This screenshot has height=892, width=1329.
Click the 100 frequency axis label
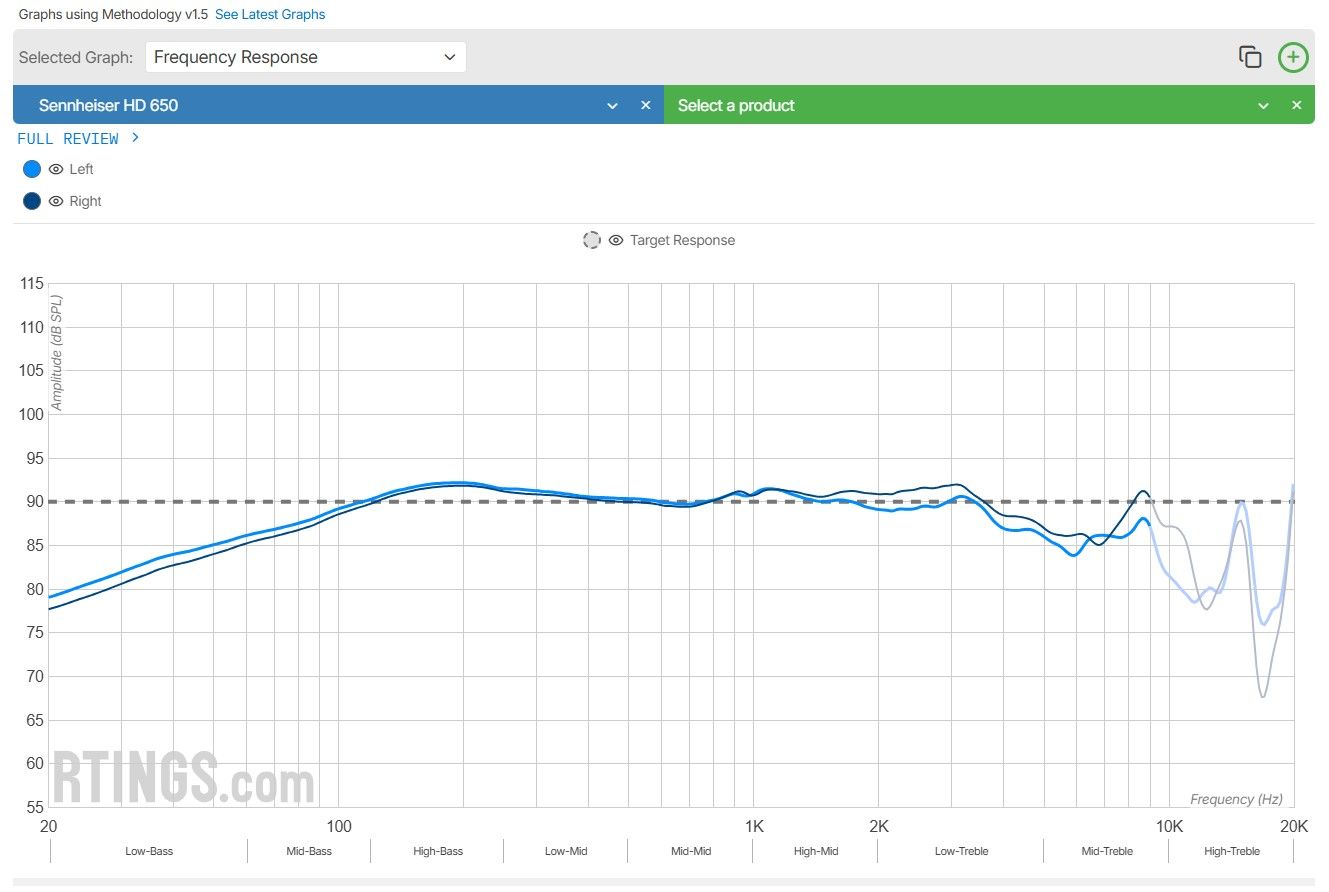[338, 826]
